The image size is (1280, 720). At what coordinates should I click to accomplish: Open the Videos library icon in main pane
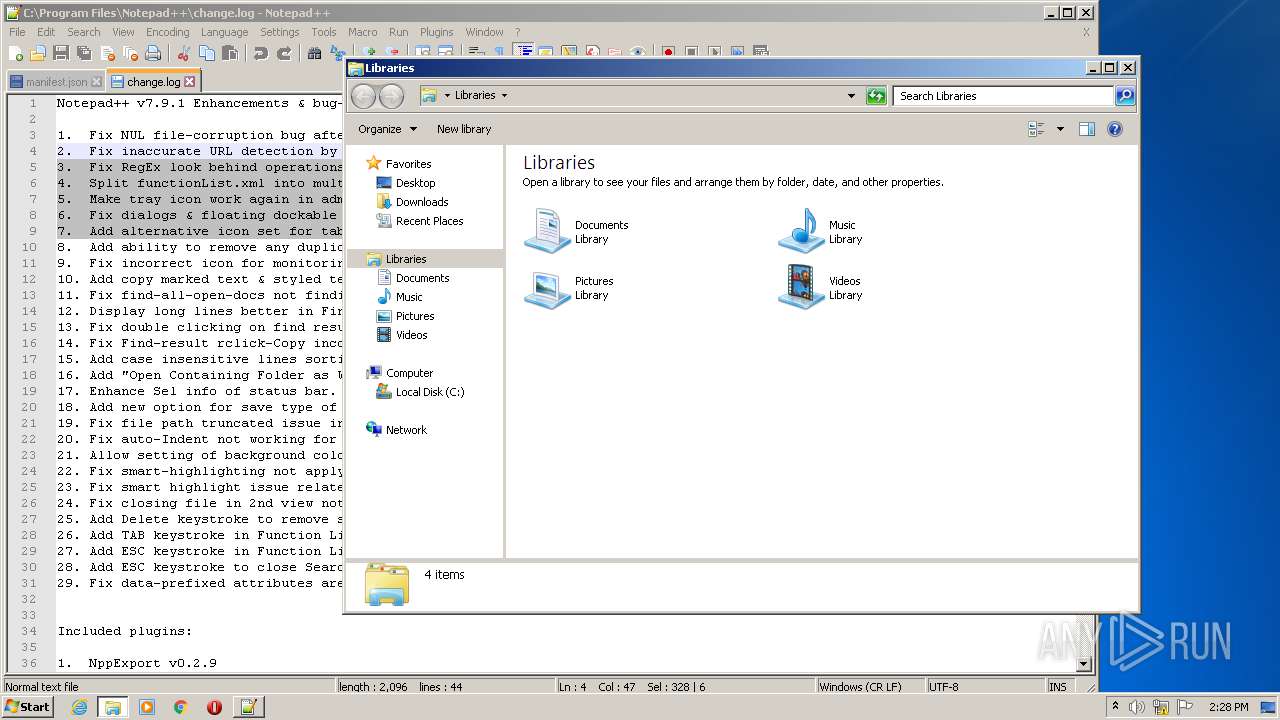click(x=801, y=288)
